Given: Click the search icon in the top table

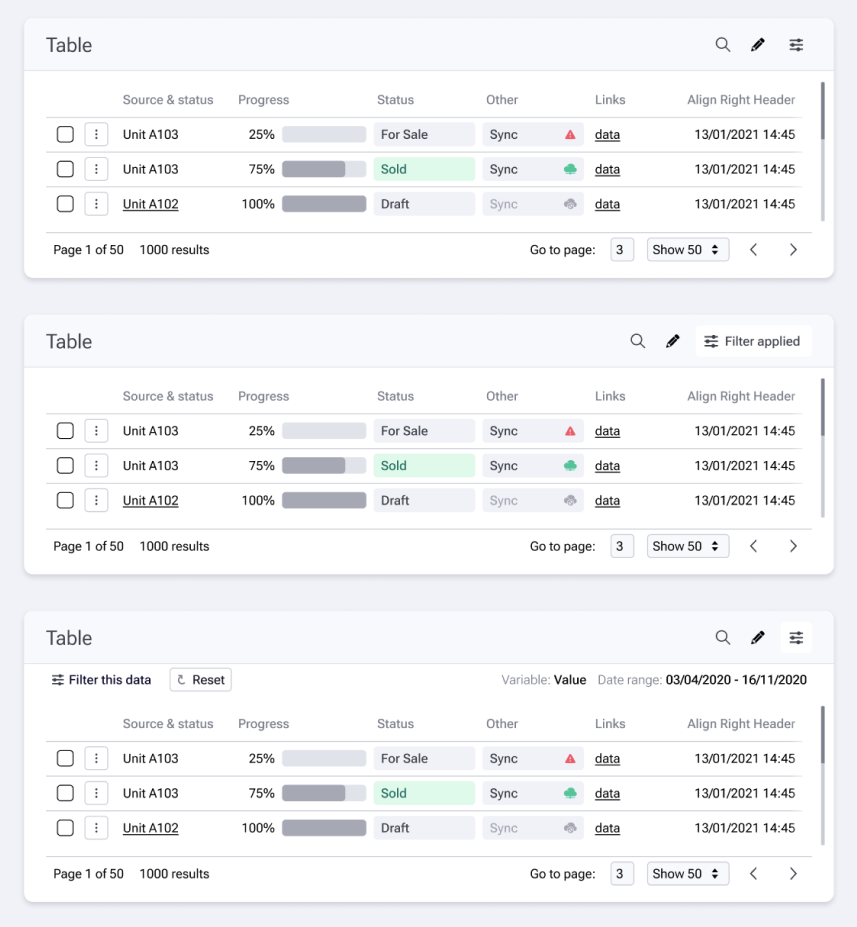Looking at the screenshot, I should click(x=722, y=45).
